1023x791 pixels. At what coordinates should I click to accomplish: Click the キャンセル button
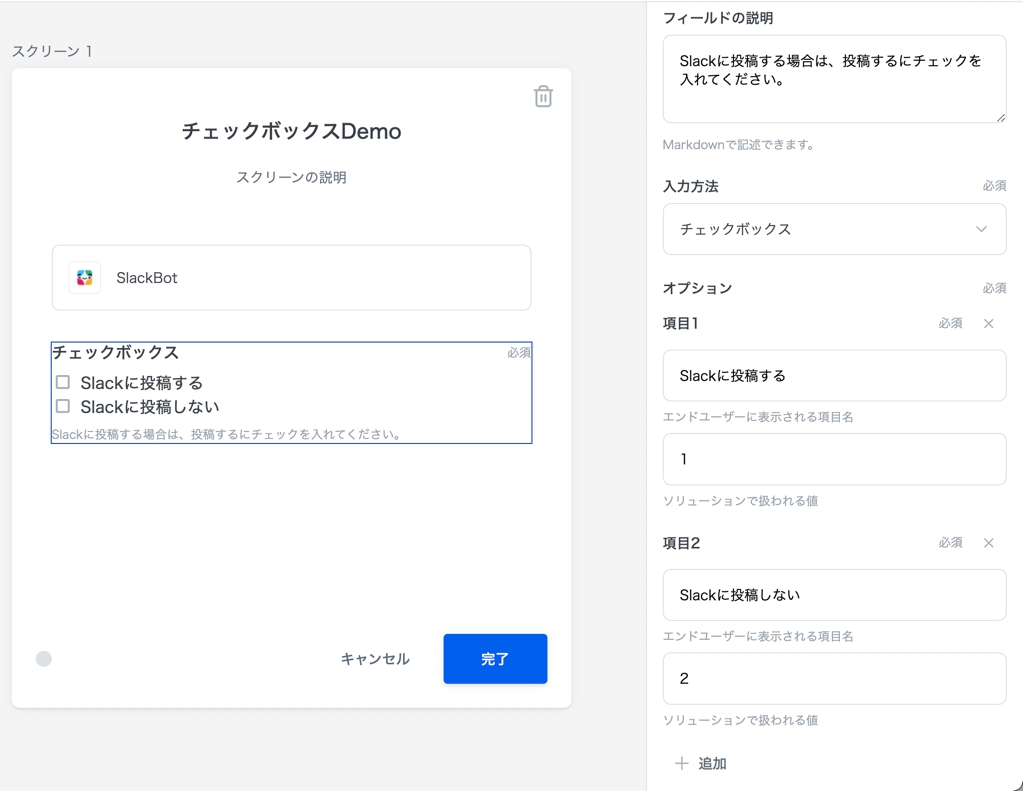click(375, 659)
